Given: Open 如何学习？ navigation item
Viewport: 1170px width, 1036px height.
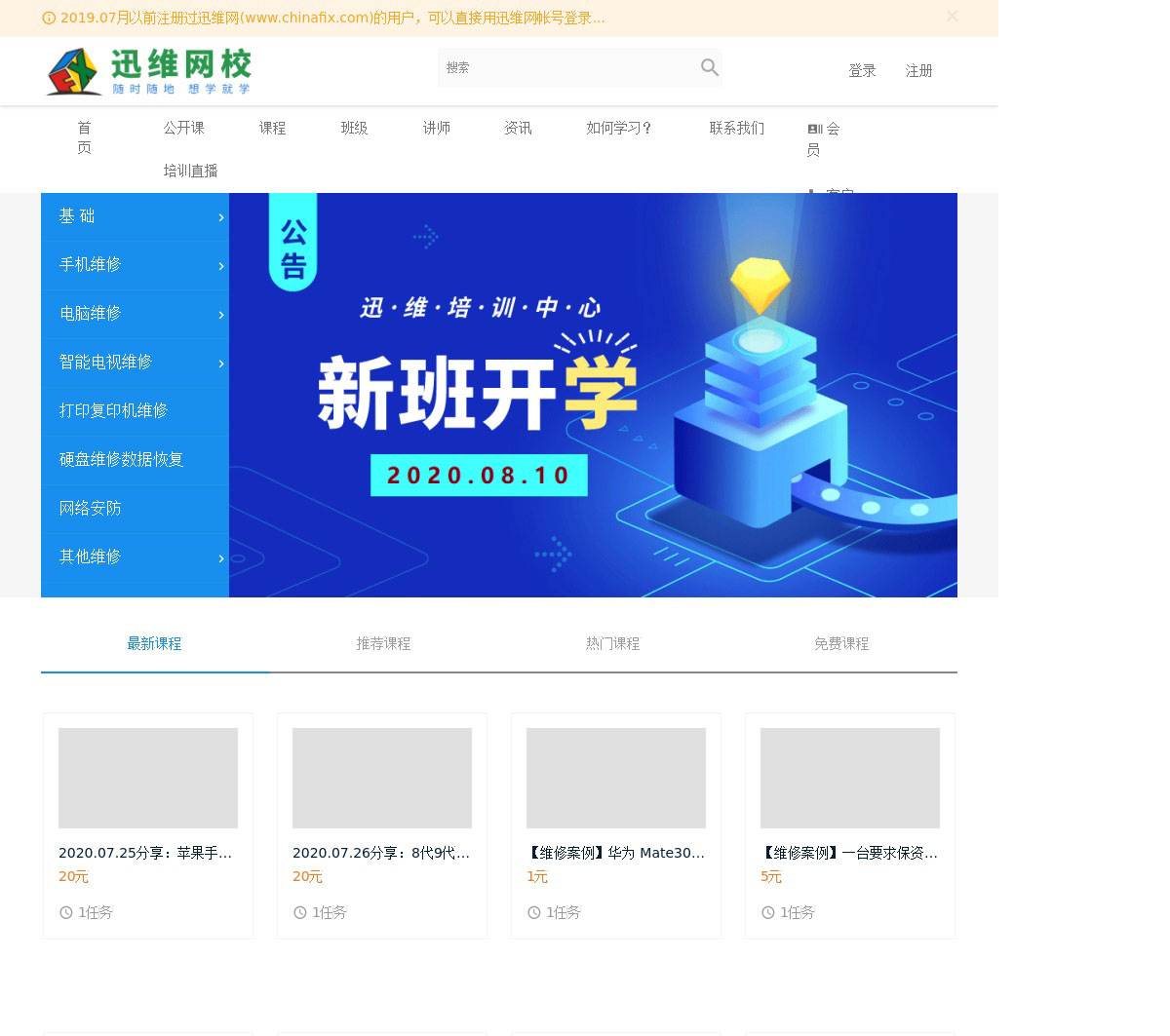Looking at the screenshot, I should [620, 128].
